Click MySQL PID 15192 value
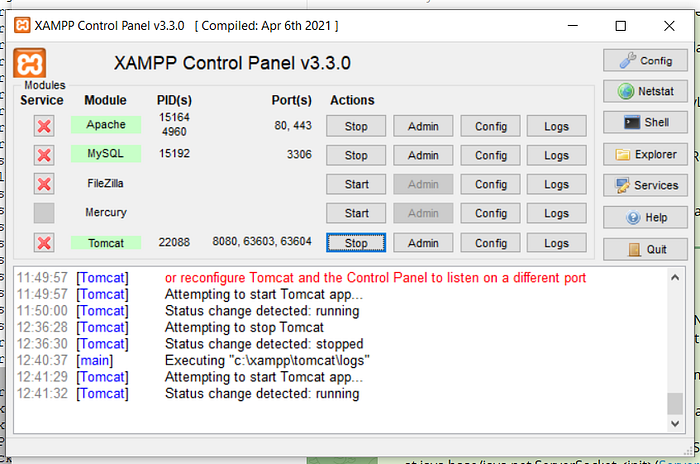This screenshot has width=700, height=464. click(x=174, y=154)
